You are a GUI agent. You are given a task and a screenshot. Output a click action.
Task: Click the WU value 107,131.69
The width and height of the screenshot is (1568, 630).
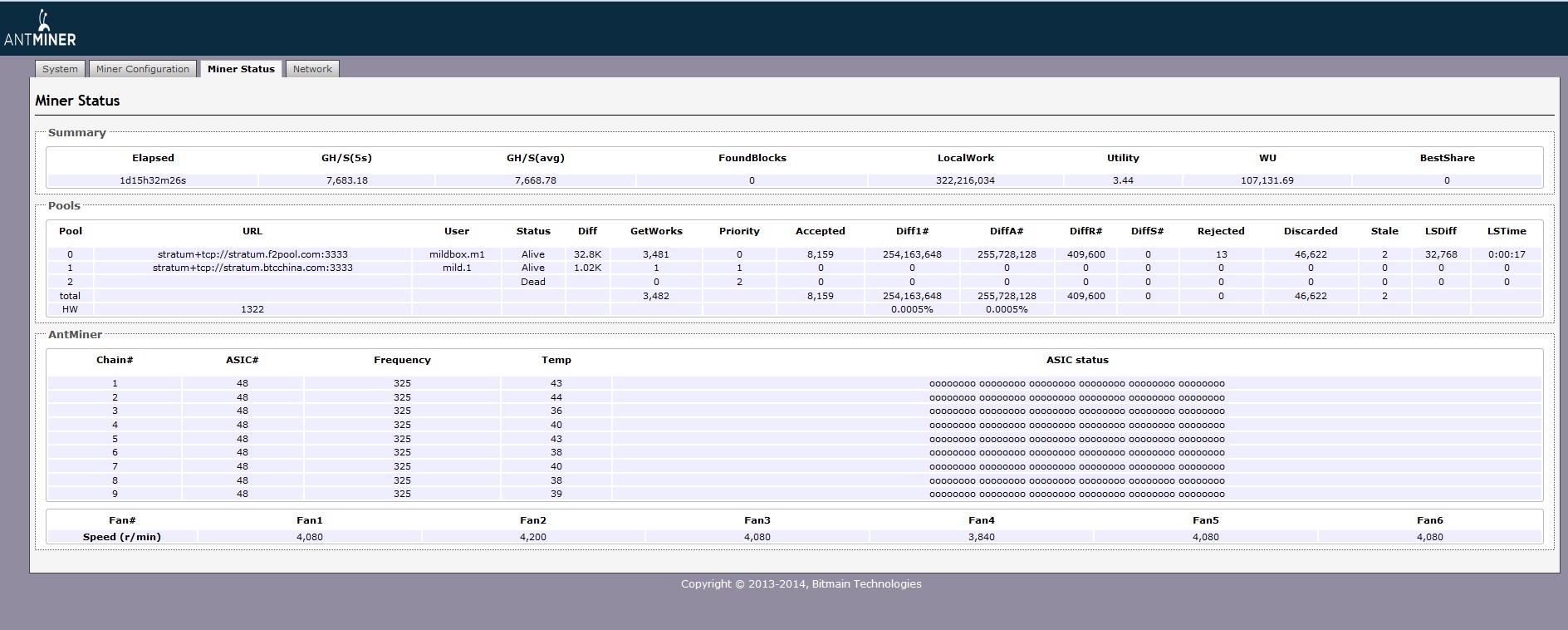1267,180
